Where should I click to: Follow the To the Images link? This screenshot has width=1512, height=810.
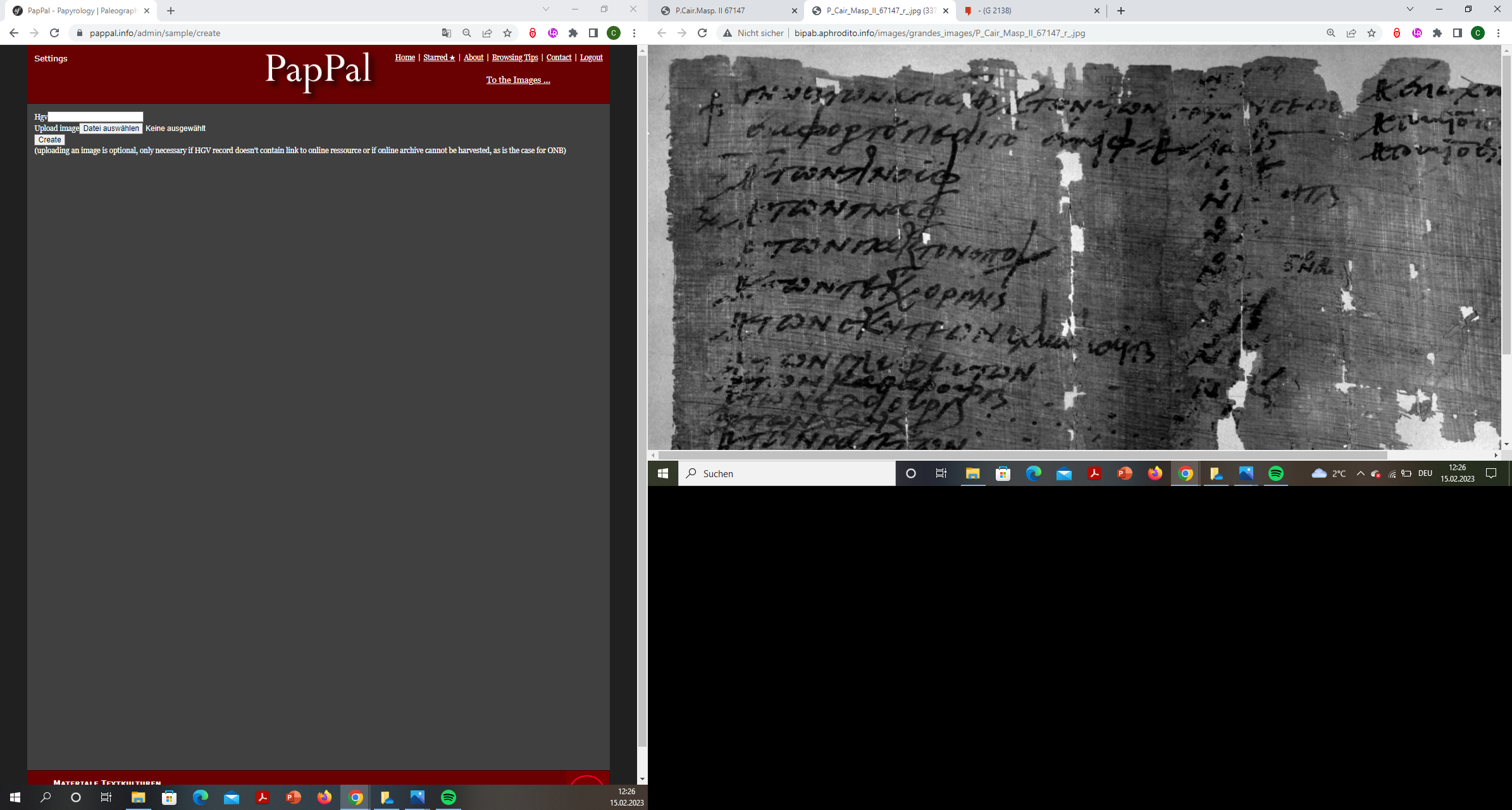(x=518, y=80)
